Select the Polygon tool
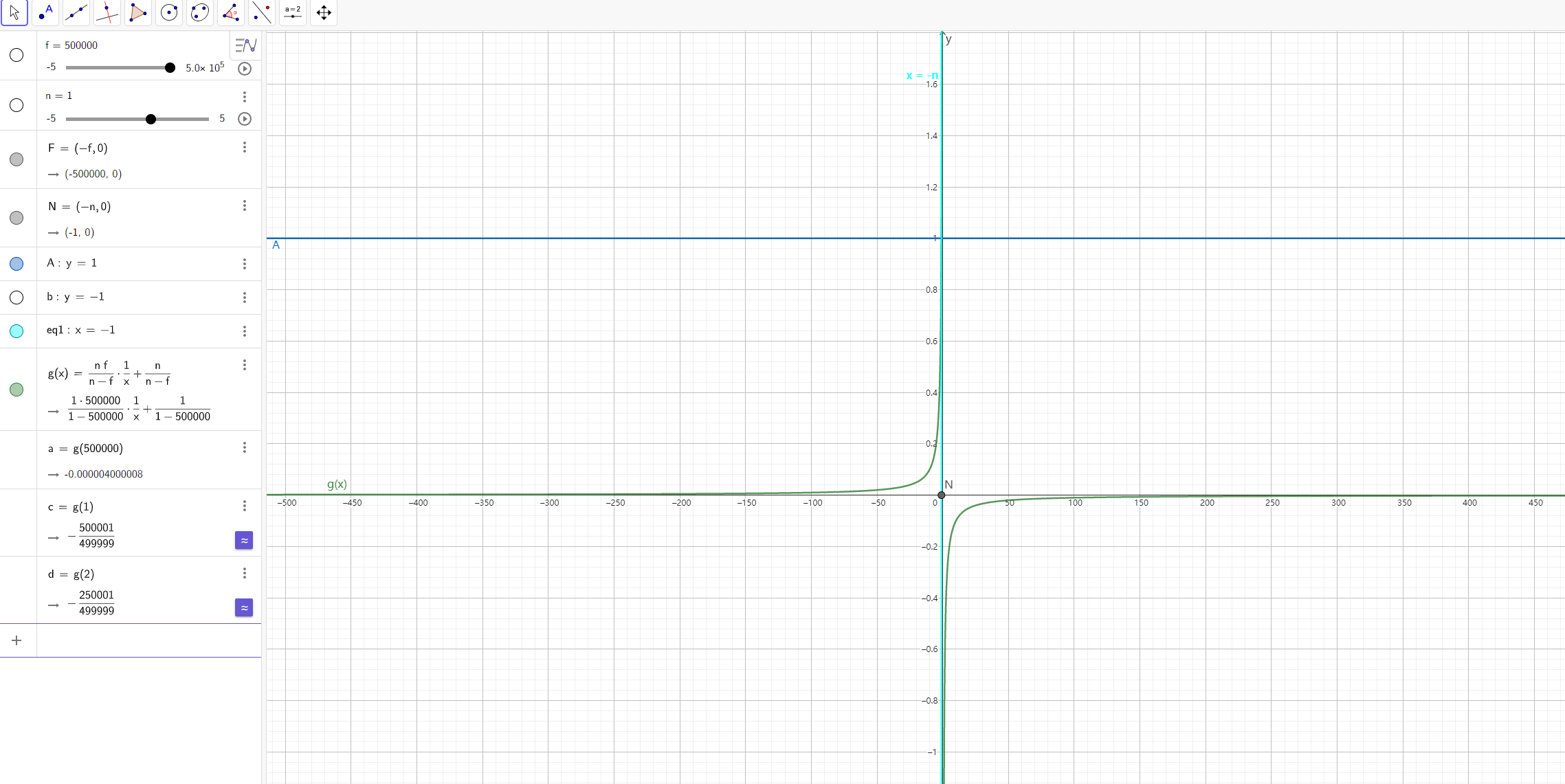1565x784 pixels. point(138,12)
